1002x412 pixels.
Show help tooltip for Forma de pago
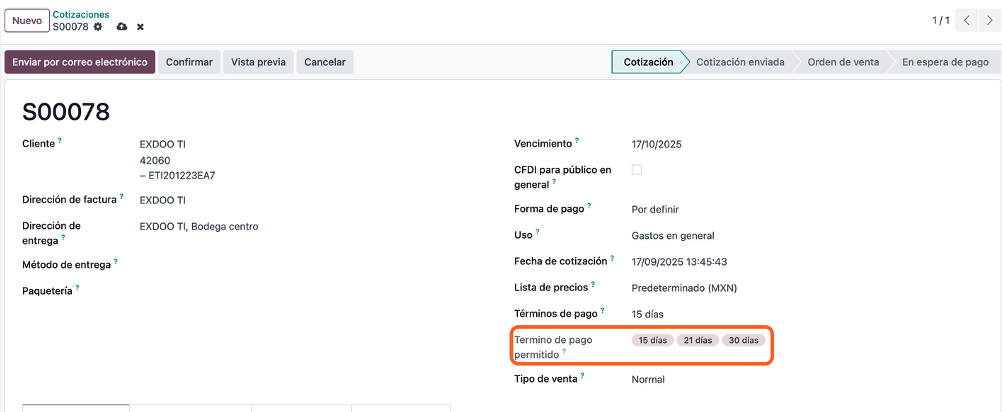[x=589, y=206]
